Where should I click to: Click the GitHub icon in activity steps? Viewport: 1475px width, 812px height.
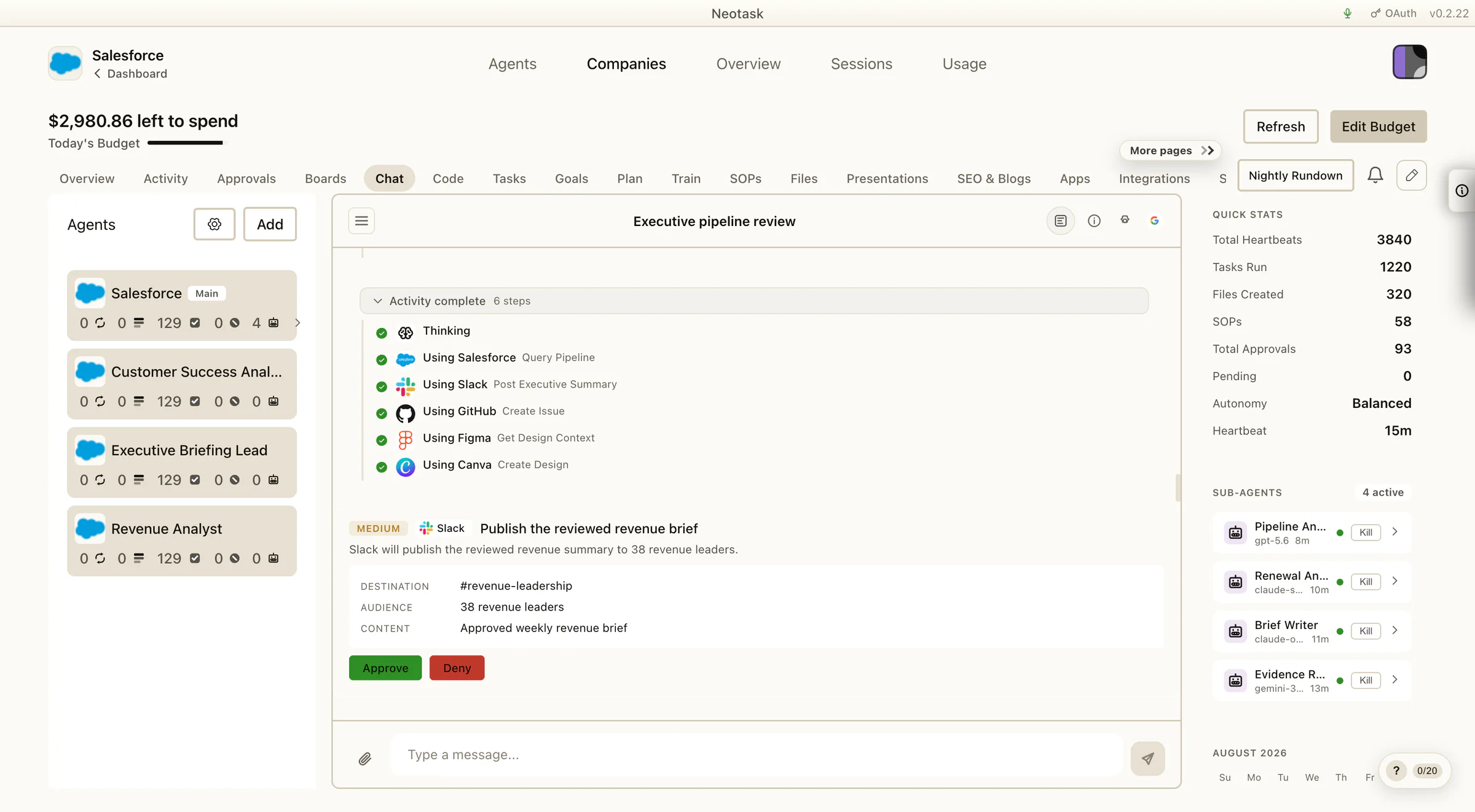point(405,413)
